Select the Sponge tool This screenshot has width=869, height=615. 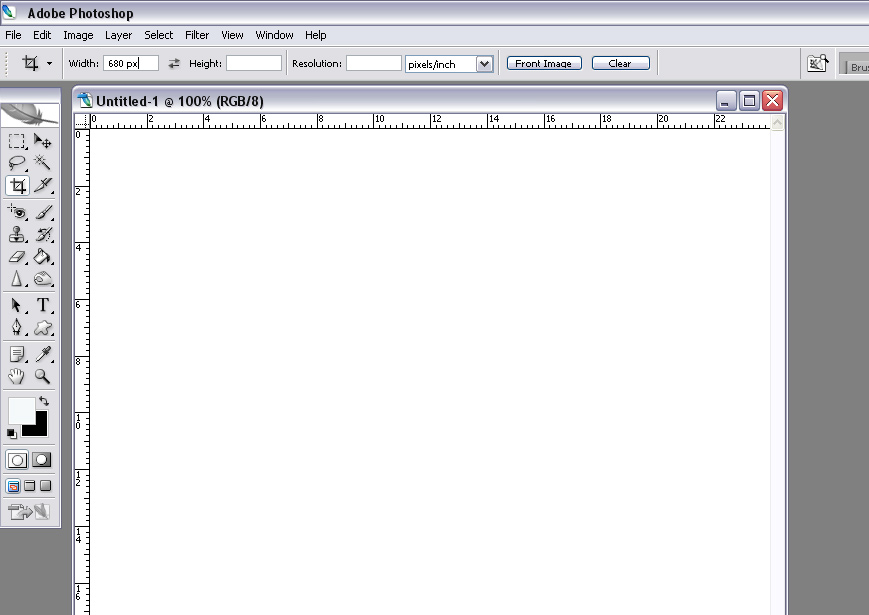[43, 279]
